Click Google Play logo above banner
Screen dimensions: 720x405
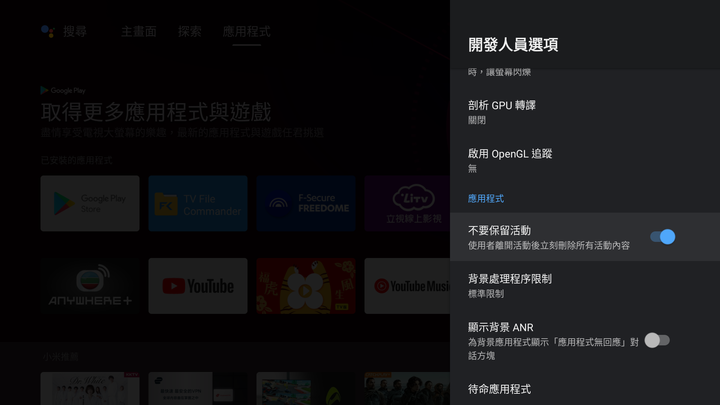pyautogui.click(x=63, y=90)
